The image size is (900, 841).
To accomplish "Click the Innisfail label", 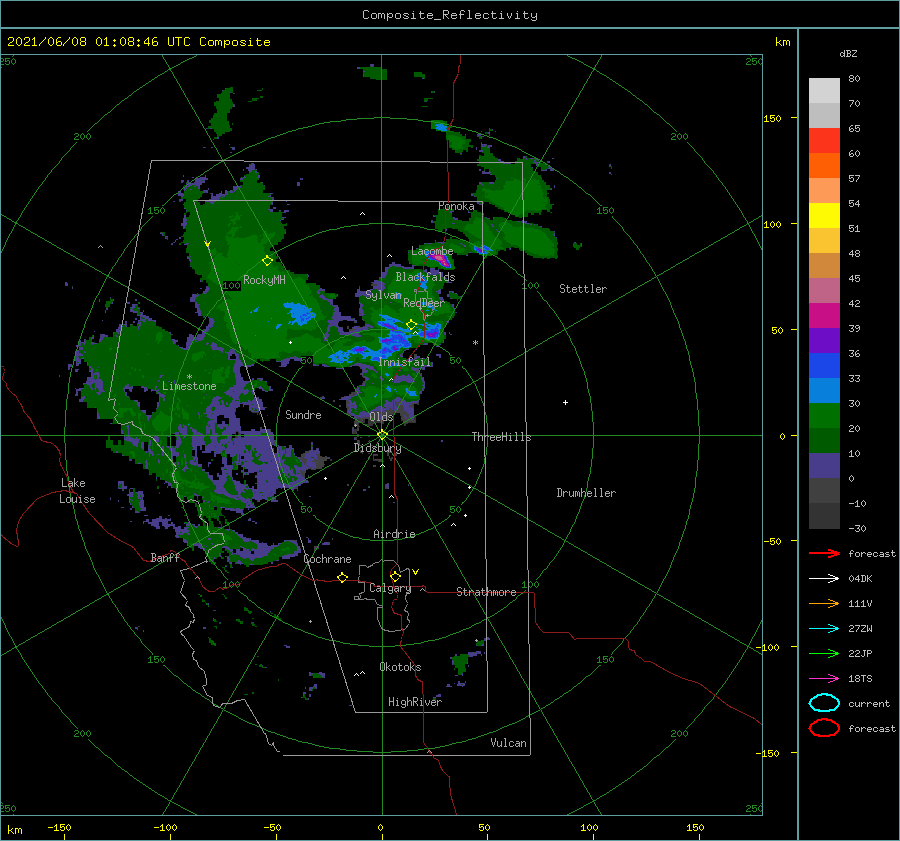I will pos(405,362).
